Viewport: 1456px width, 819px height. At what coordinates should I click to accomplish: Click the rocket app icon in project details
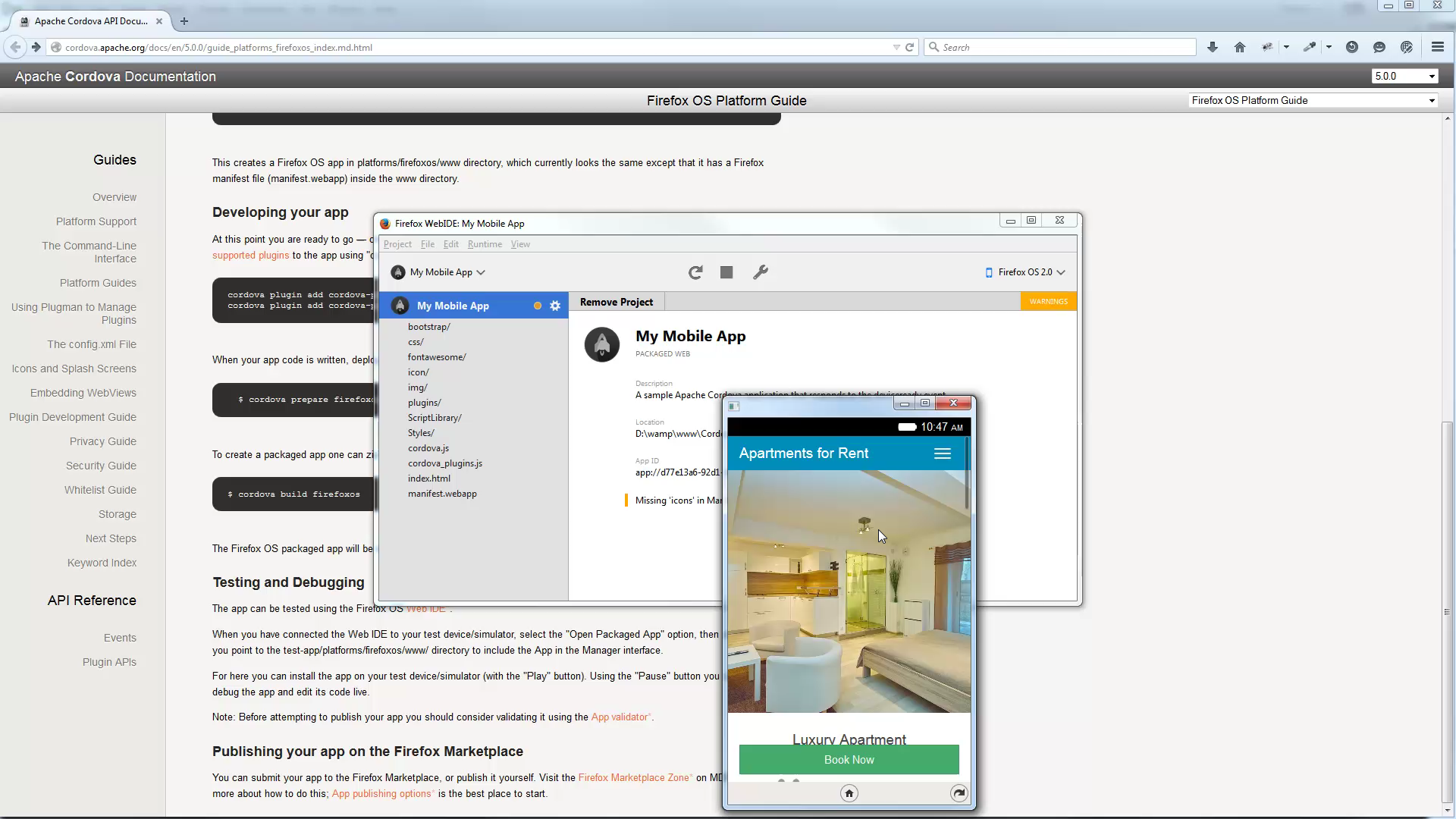tap(602, 344)
